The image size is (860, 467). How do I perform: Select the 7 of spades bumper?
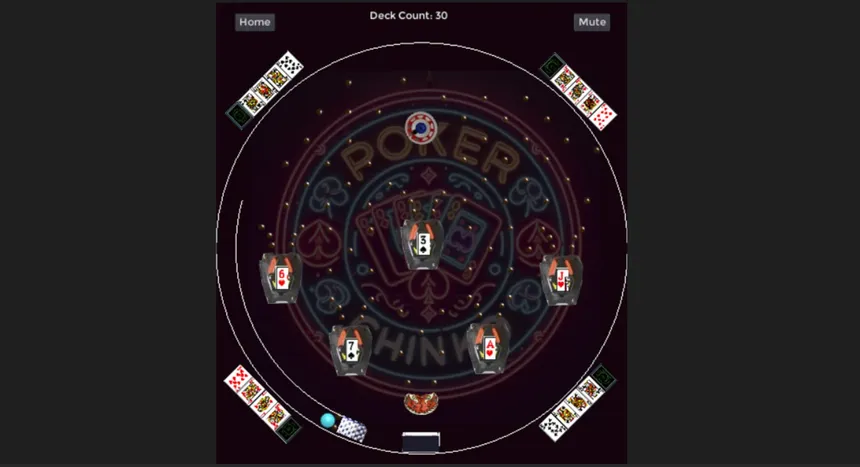(350, 350)
